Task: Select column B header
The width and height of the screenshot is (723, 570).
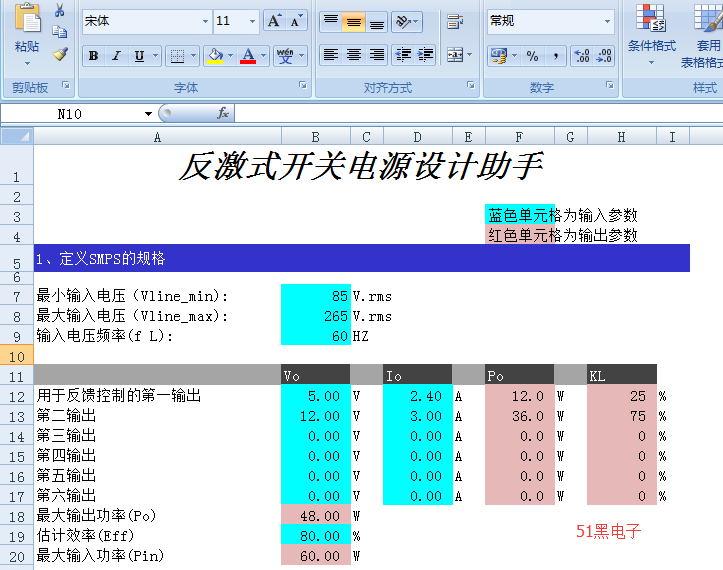Action: coord(316,136)
